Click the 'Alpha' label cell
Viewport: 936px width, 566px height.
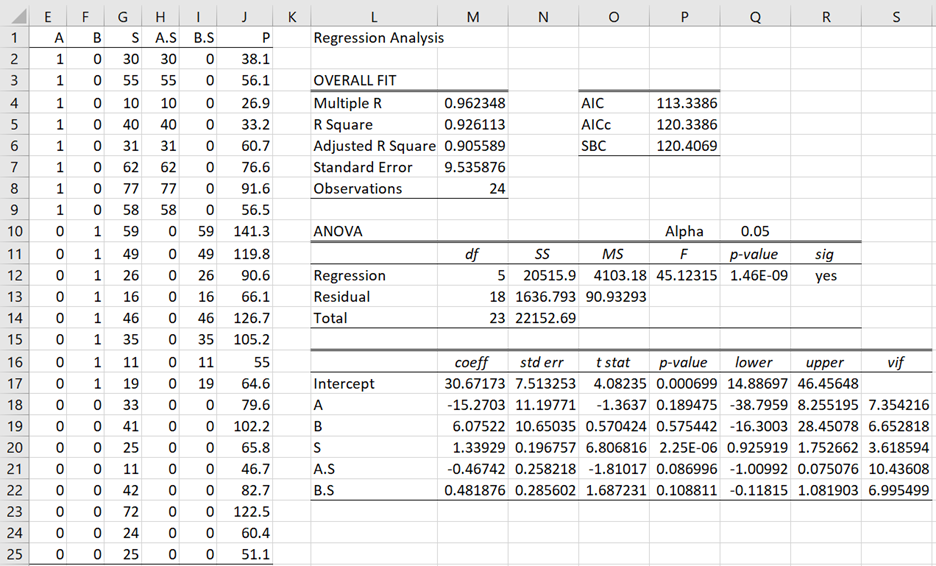[x=685, y=231]
